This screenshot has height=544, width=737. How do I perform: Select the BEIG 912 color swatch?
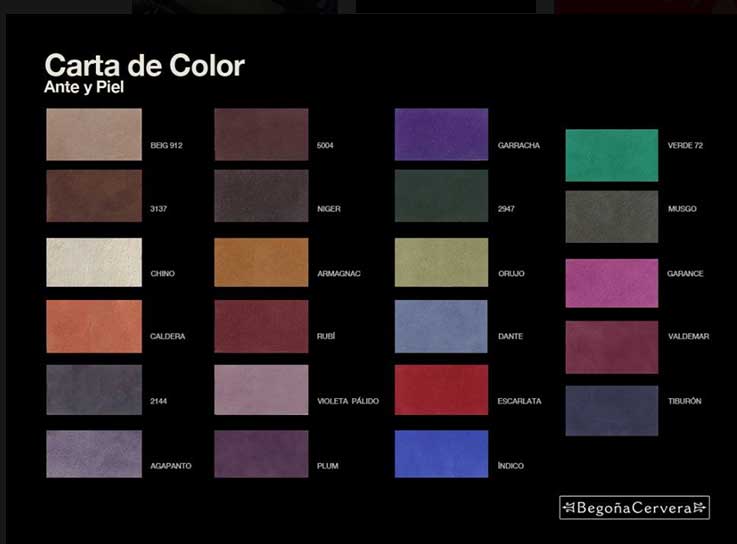click(94, 134)
